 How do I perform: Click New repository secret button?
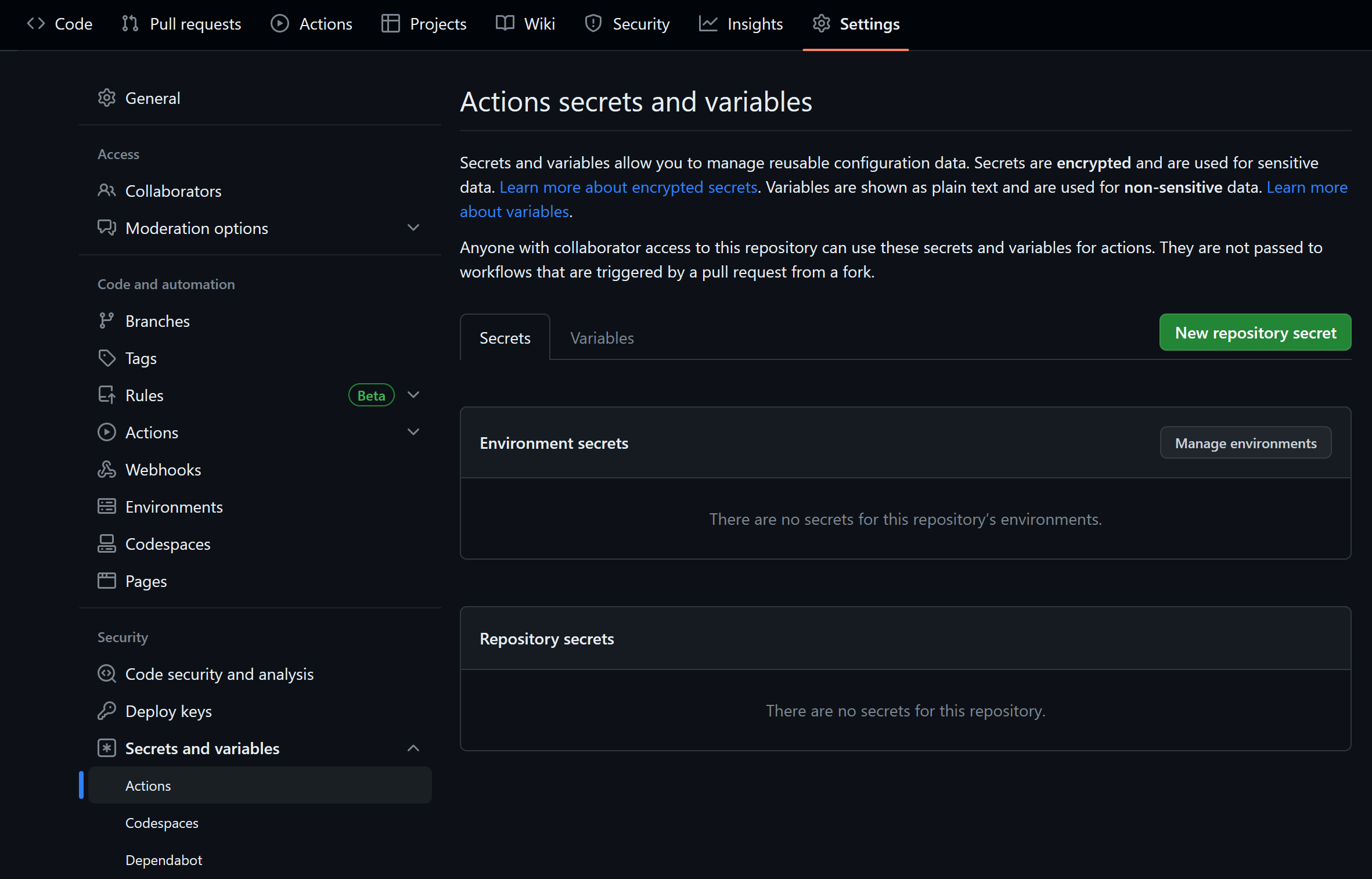pyautogui.click(x=1255, y=333)
